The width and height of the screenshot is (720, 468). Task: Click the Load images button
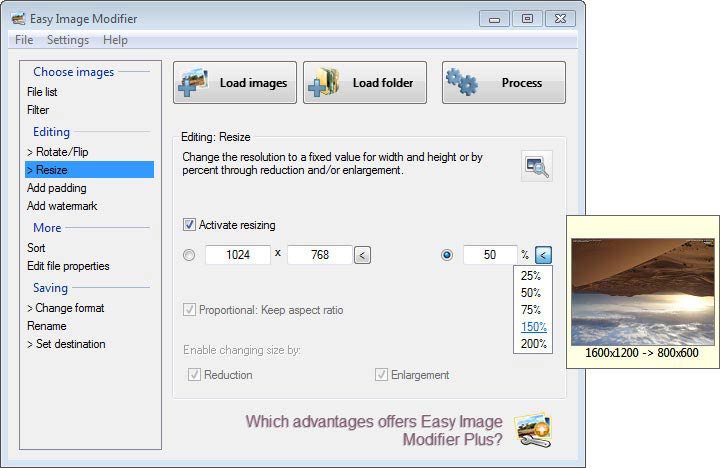[235, 83]
